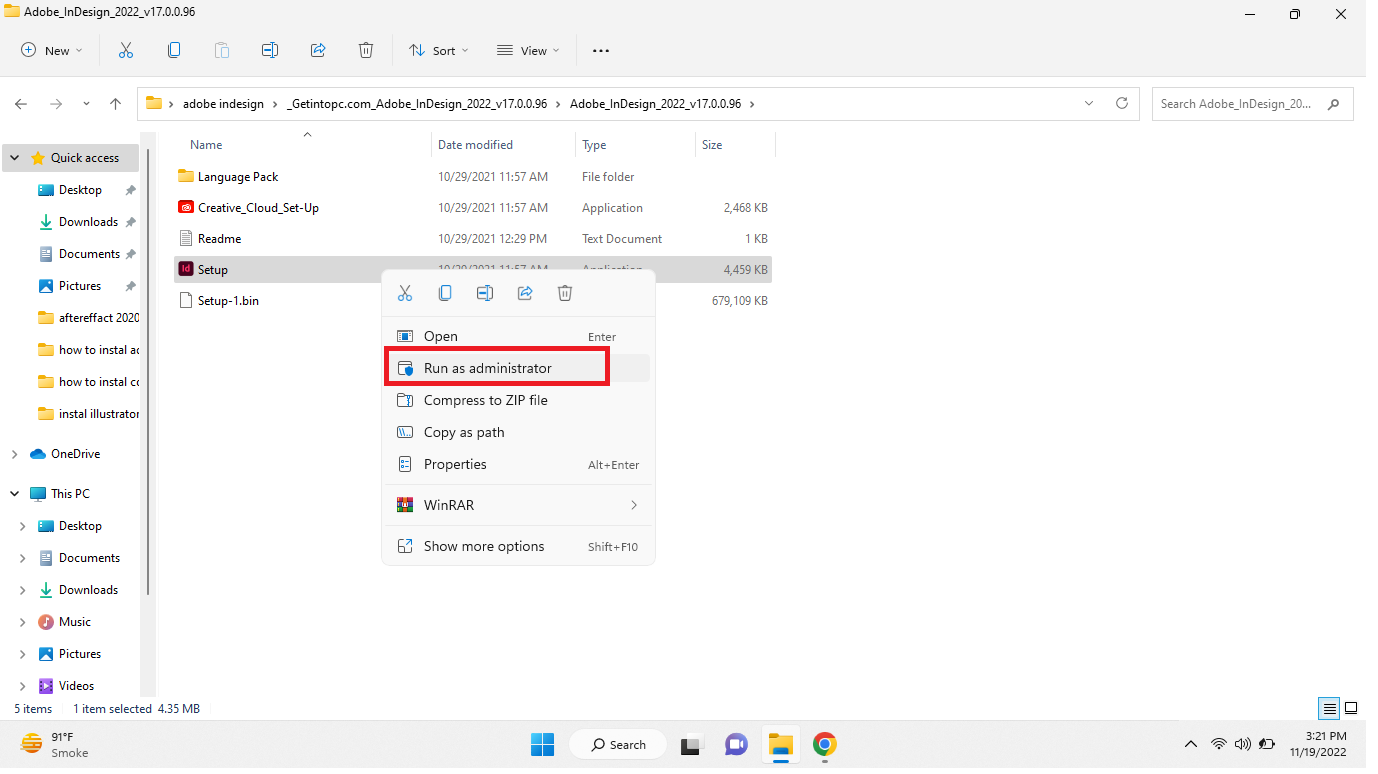Expand the Videos node under This PC
Image resolution: width=1378 pixels, height=774 pixels.
(23, 686)
